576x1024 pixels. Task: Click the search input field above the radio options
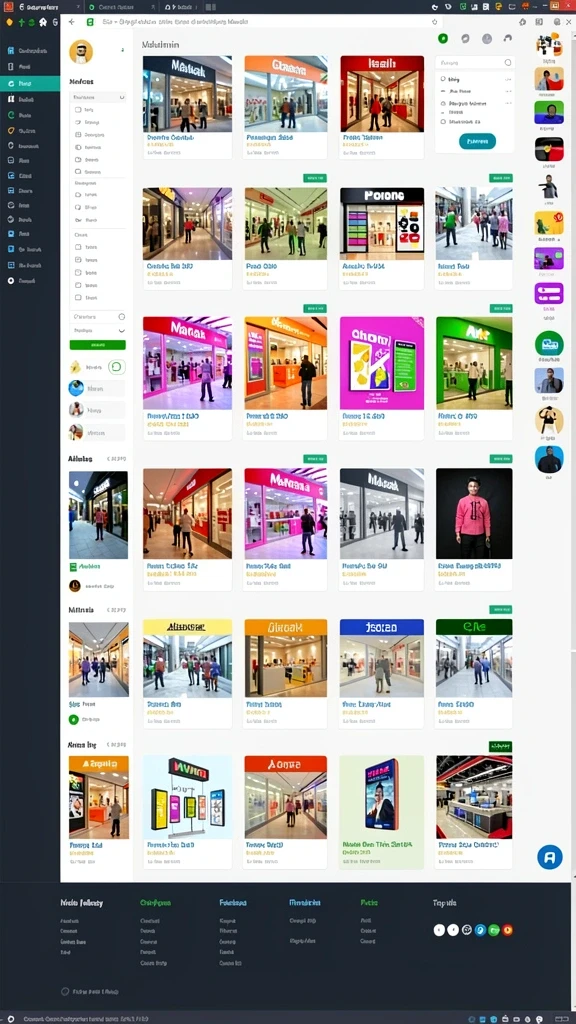pyautogui.click(x=475, y=63)
